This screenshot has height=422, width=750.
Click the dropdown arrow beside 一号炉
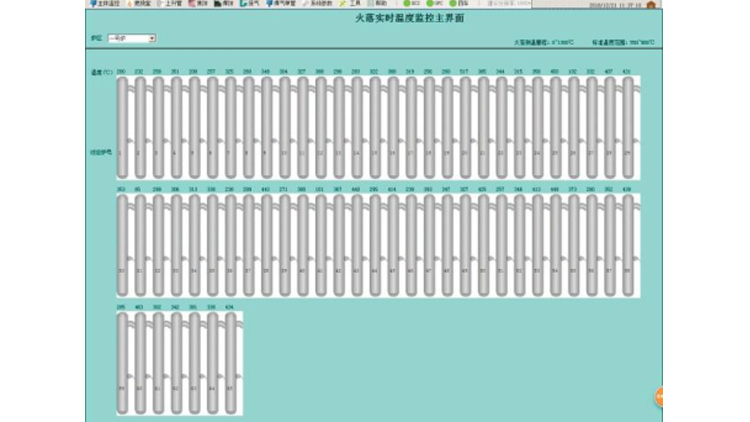(x=152, y=38)
